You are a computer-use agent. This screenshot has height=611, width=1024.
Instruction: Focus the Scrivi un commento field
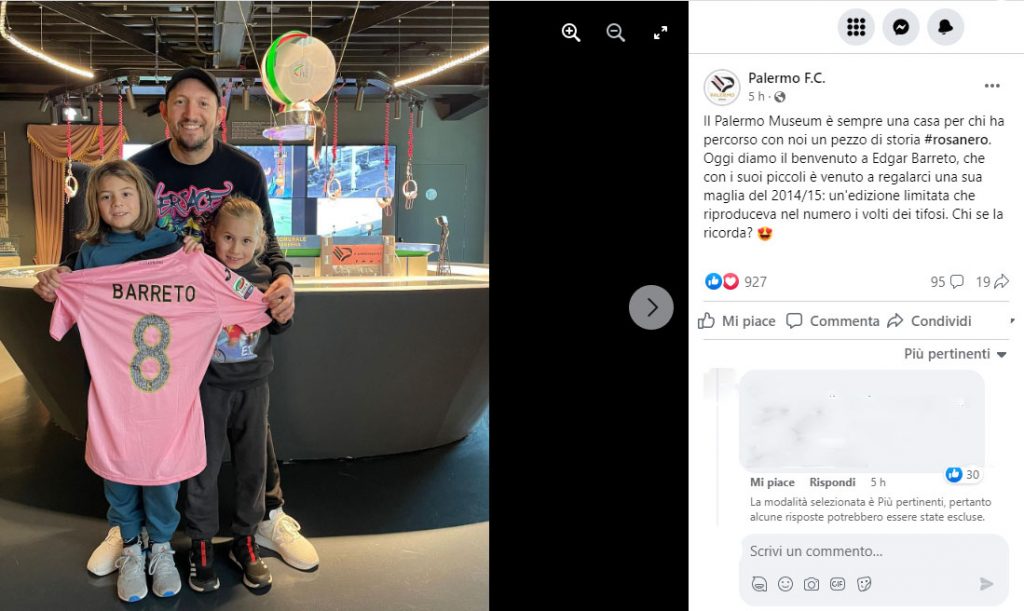tap(874, 552)
